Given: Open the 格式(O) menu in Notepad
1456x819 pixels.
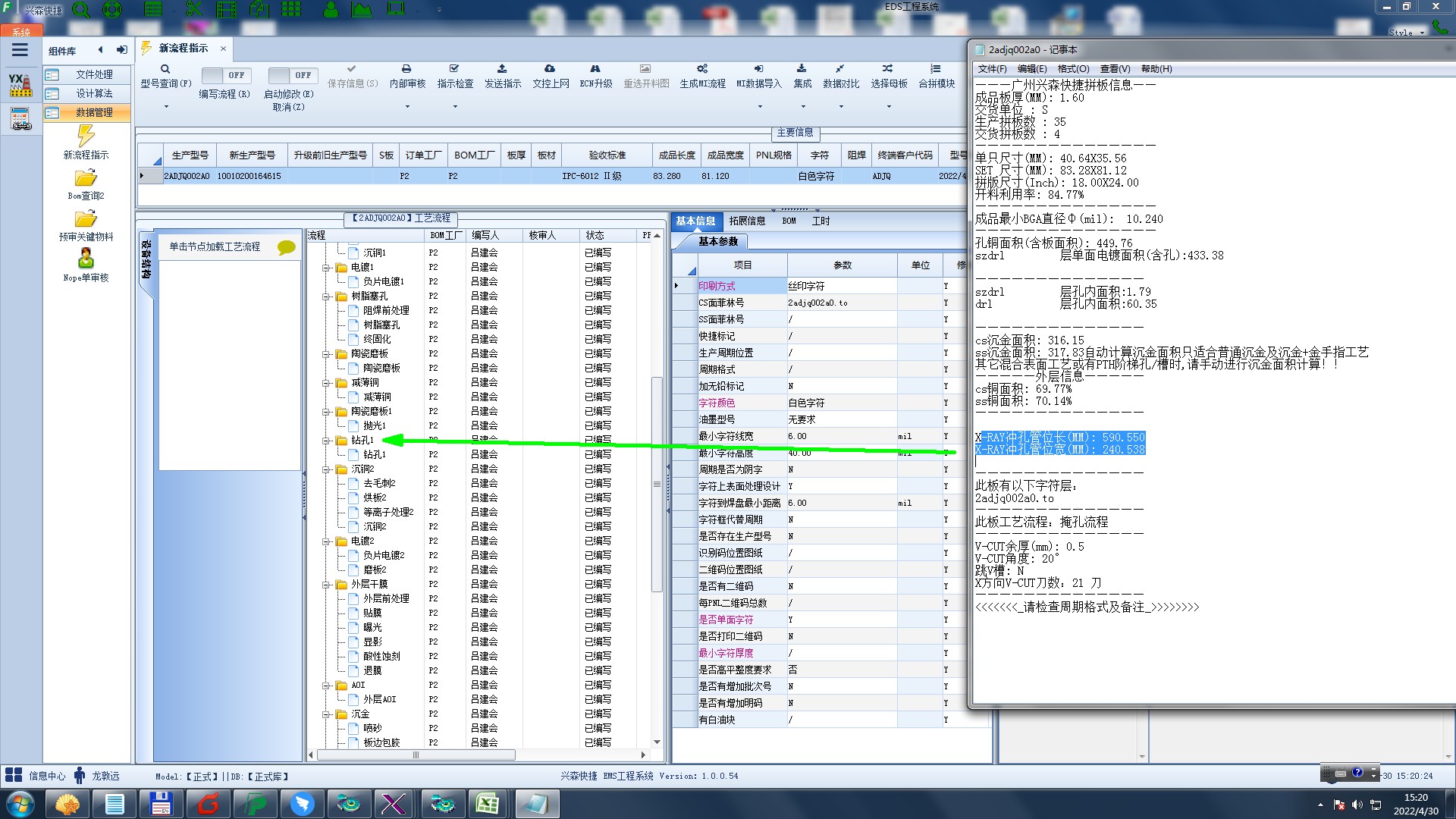Looking at the screenshot, I should coord(1073,69).
